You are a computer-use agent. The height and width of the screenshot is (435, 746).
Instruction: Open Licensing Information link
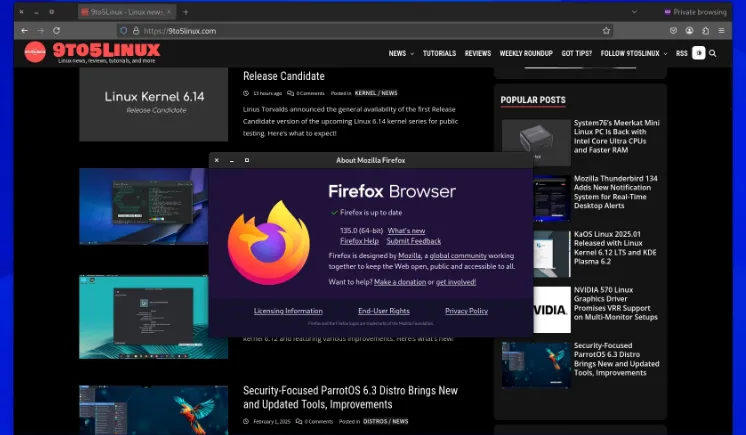pos(288,311)
